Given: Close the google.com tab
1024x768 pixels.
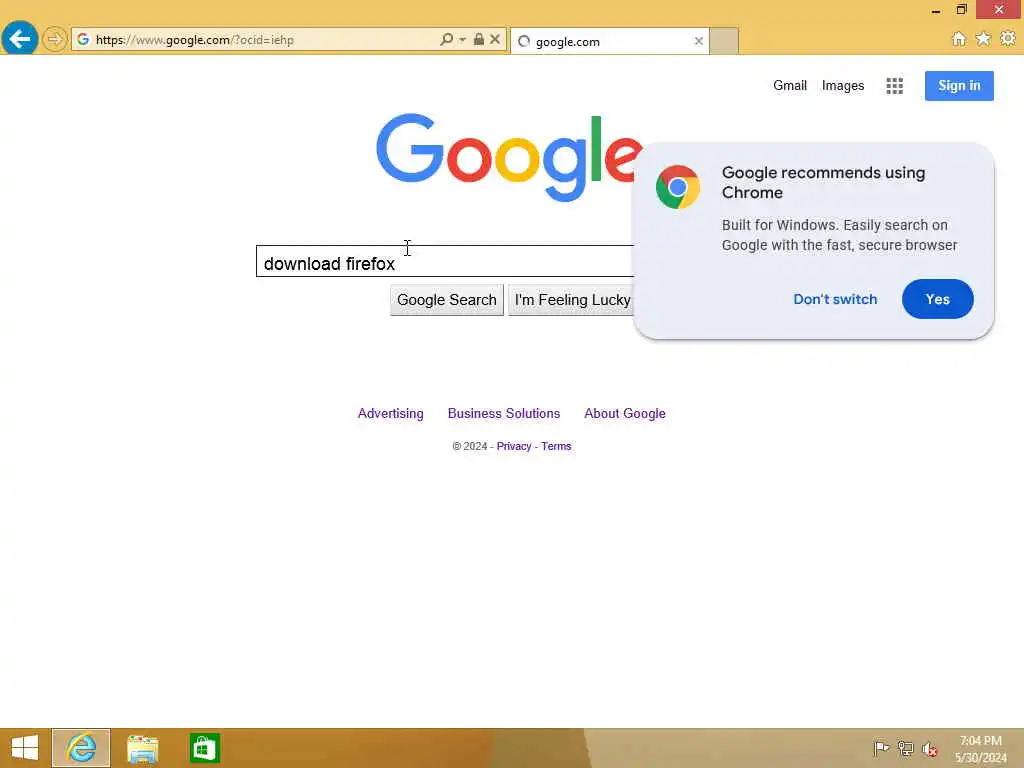Looking at the screenshot, I should pos(699,41).
